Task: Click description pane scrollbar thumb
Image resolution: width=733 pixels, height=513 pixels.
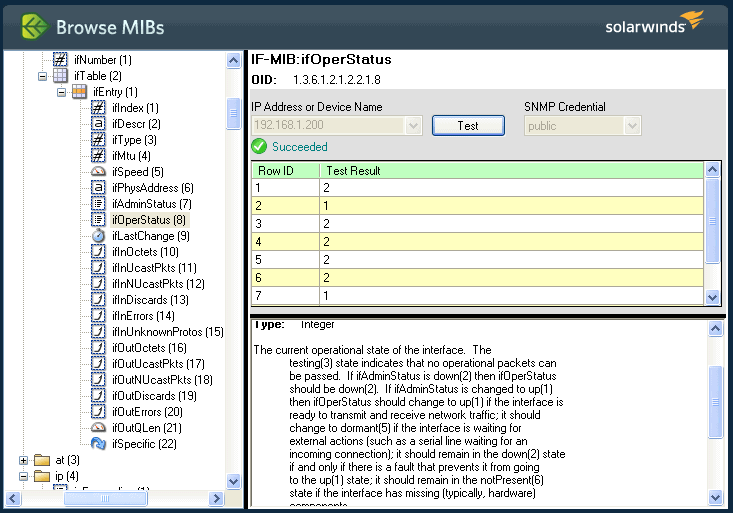Action: pyautogui.click(x=715, y=402)
